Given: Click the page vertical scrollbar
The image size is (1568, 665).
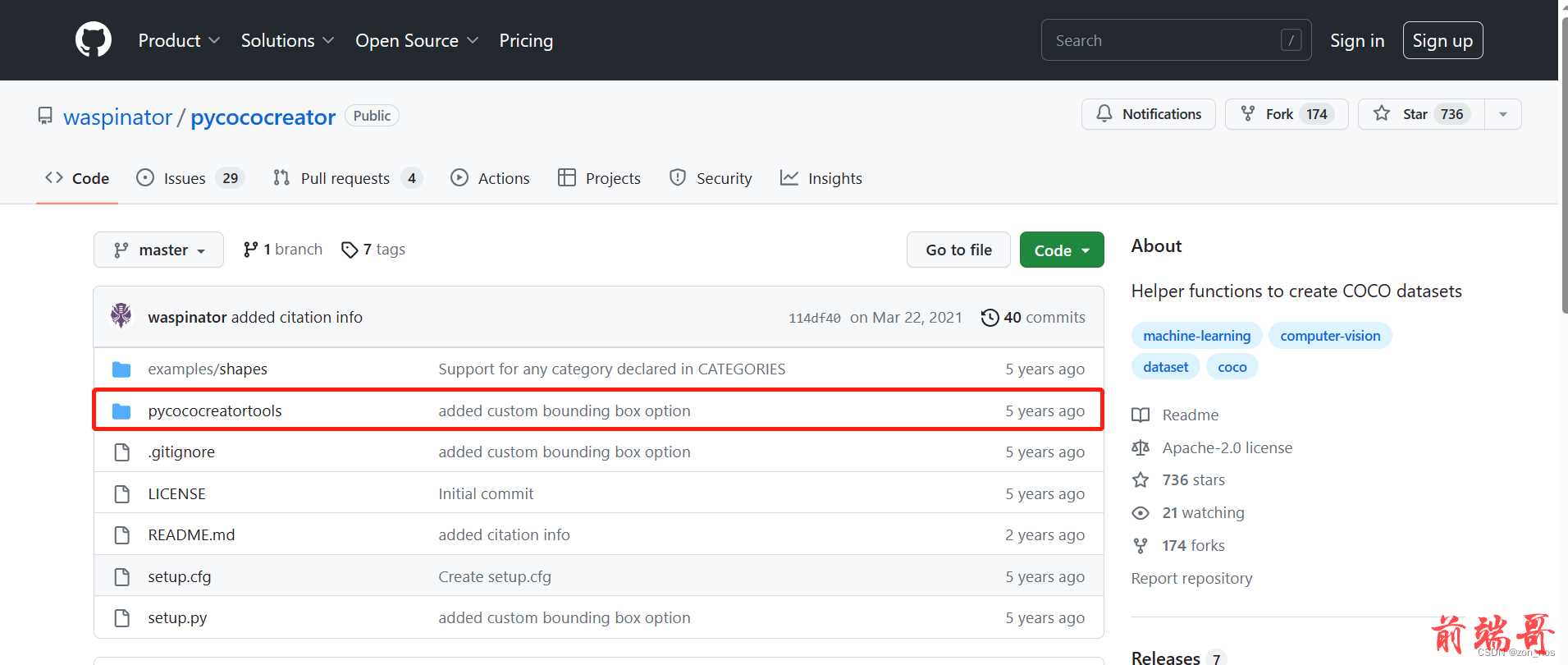Looking at the screenshot, I should click(x=1563, y=164).
